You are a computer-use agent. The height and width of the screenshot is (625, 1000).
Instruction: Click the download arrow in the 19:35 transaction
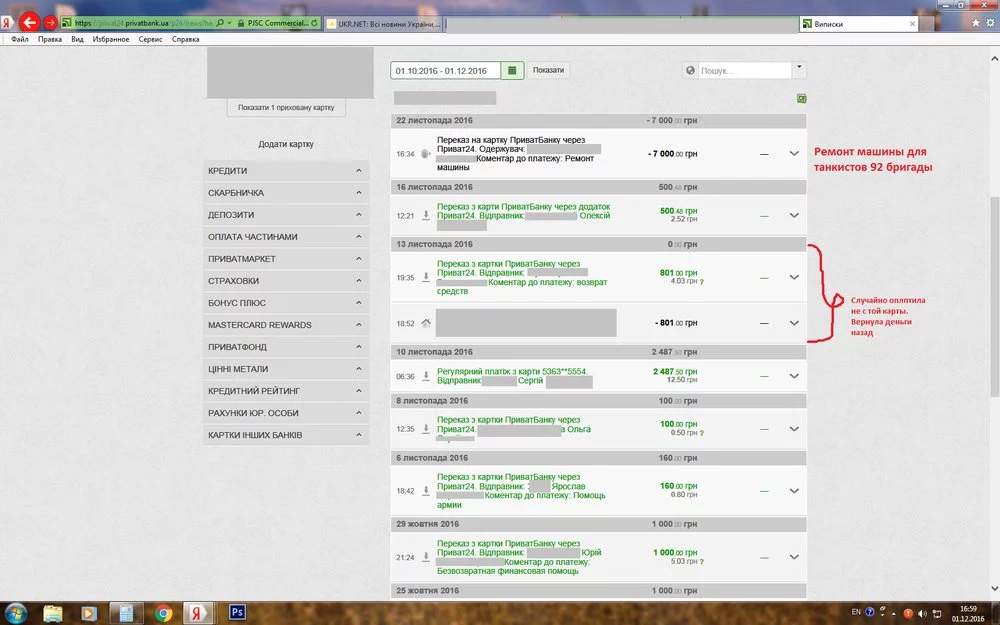425,277
